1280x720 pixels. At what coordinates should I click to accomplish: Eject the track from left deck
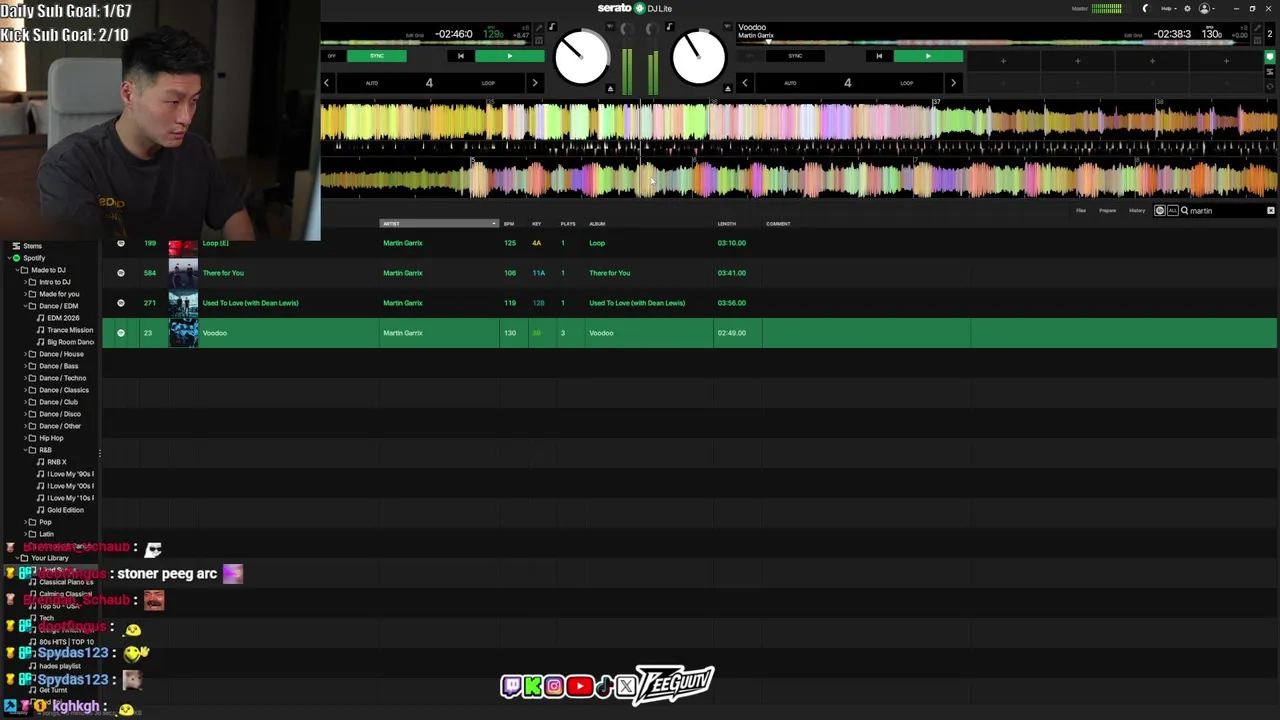[611, 89]
